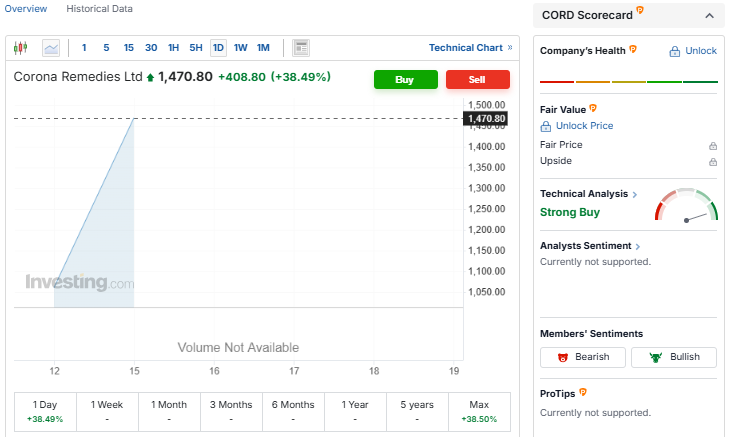Open the Technical Chart link

(470, 48)
